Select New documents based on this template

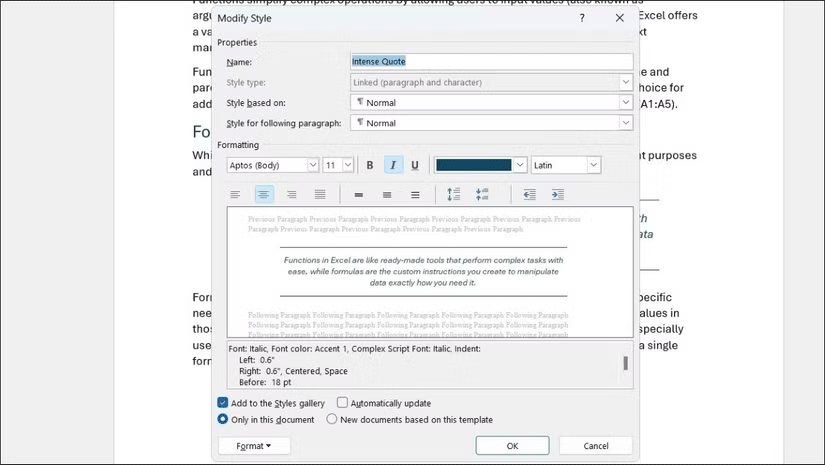331,419
